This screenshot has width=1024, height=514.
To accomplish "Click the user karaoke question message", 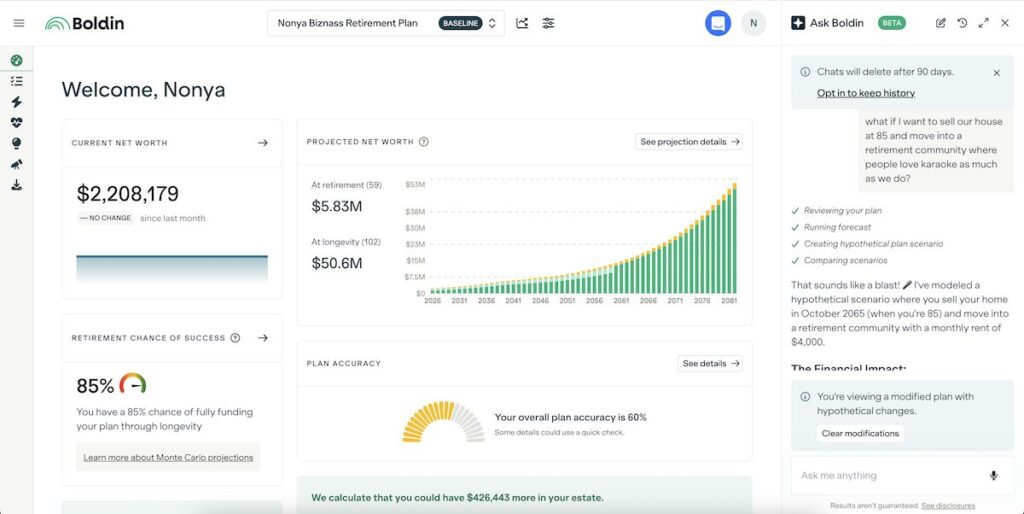I will [x=935, y=150].
